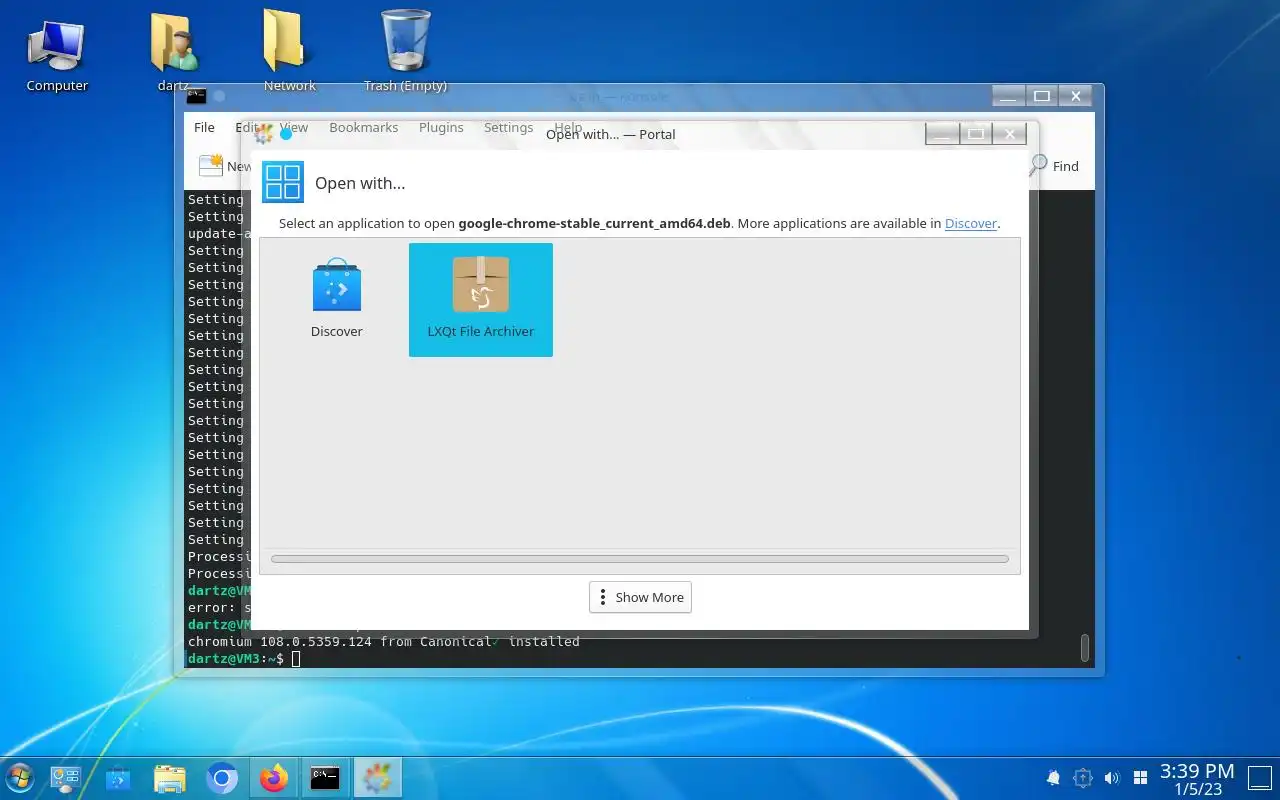Viewport: 1280px width, 800px height.
Task: Choose LXQt File Archiver to open file
Action: pos(481,300)
